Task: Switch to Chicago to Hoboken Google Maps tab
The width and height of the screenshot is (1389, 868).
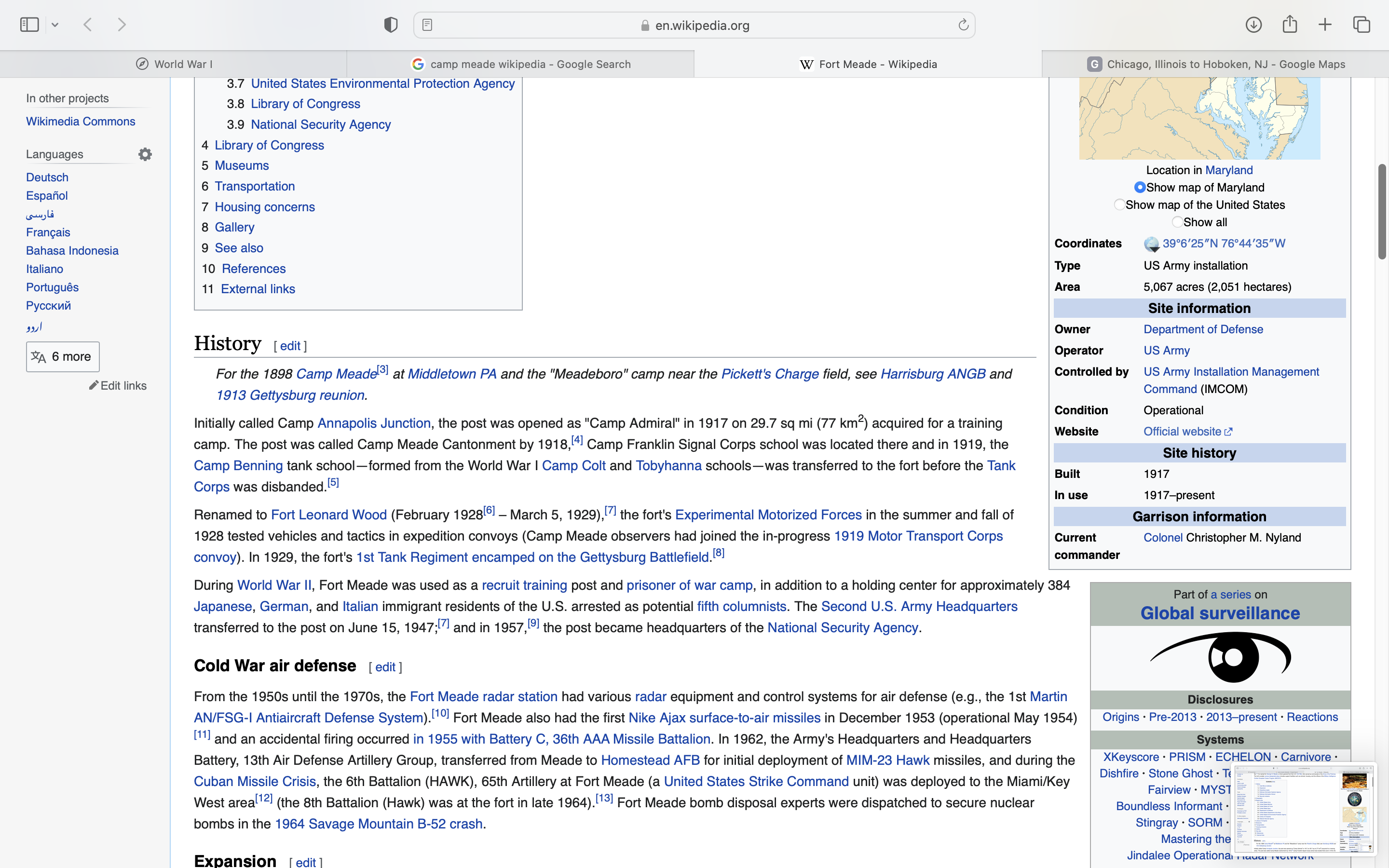Action: click(1216, 64)
